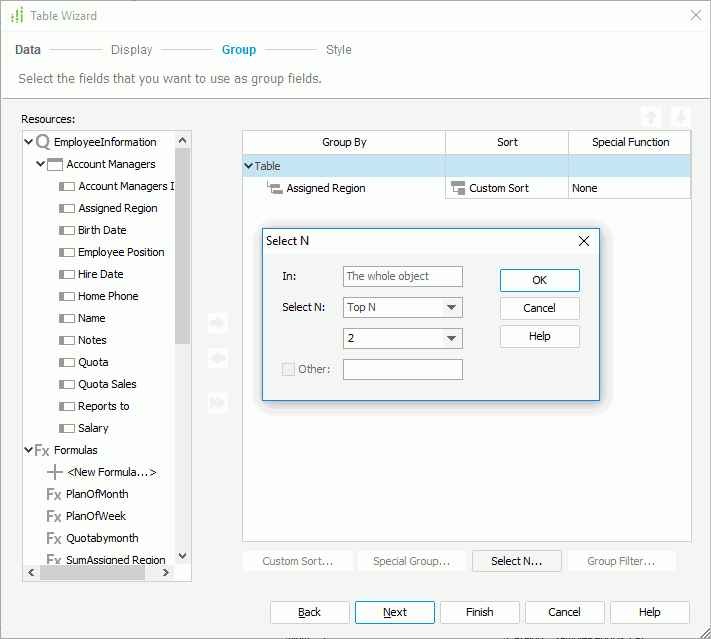
Task: Click the field icon beside Employee Position
Action: tap(67, 252)
